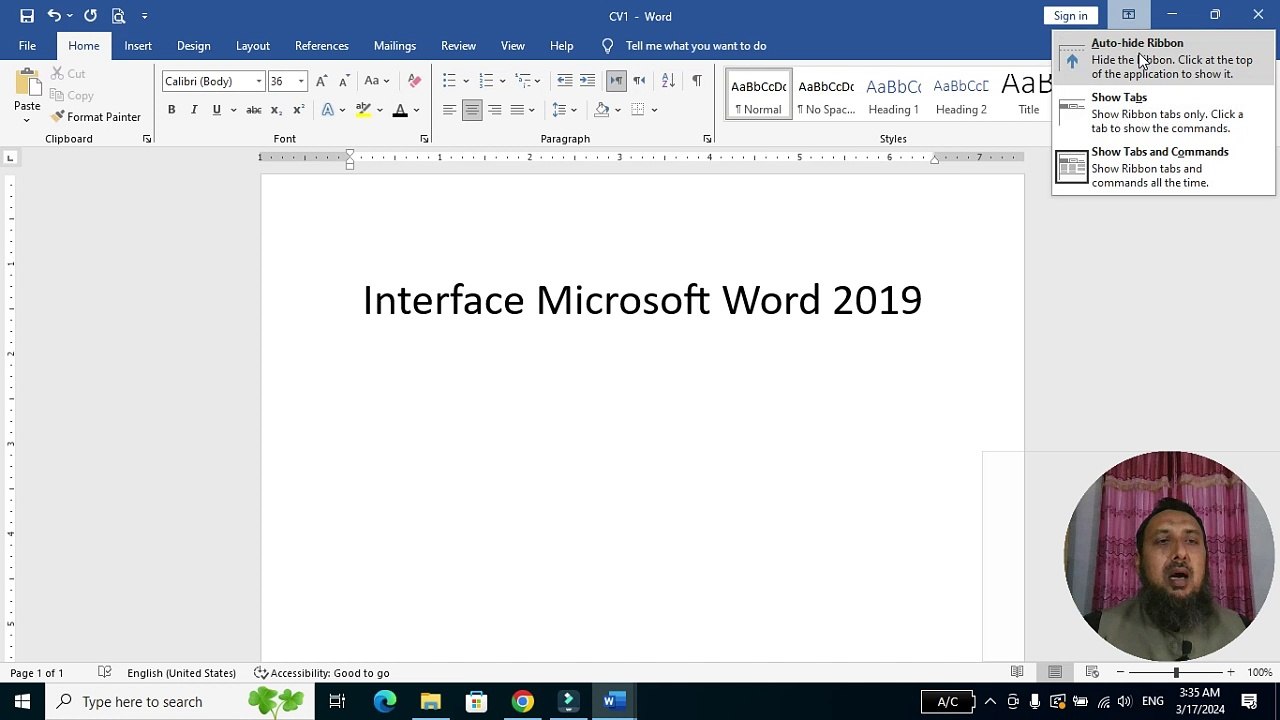Image resolution: width=1280 pixels, height=720 pixels.
Task: Switch to Read Mode view in status bar
Action: (x=1017, y=672)
